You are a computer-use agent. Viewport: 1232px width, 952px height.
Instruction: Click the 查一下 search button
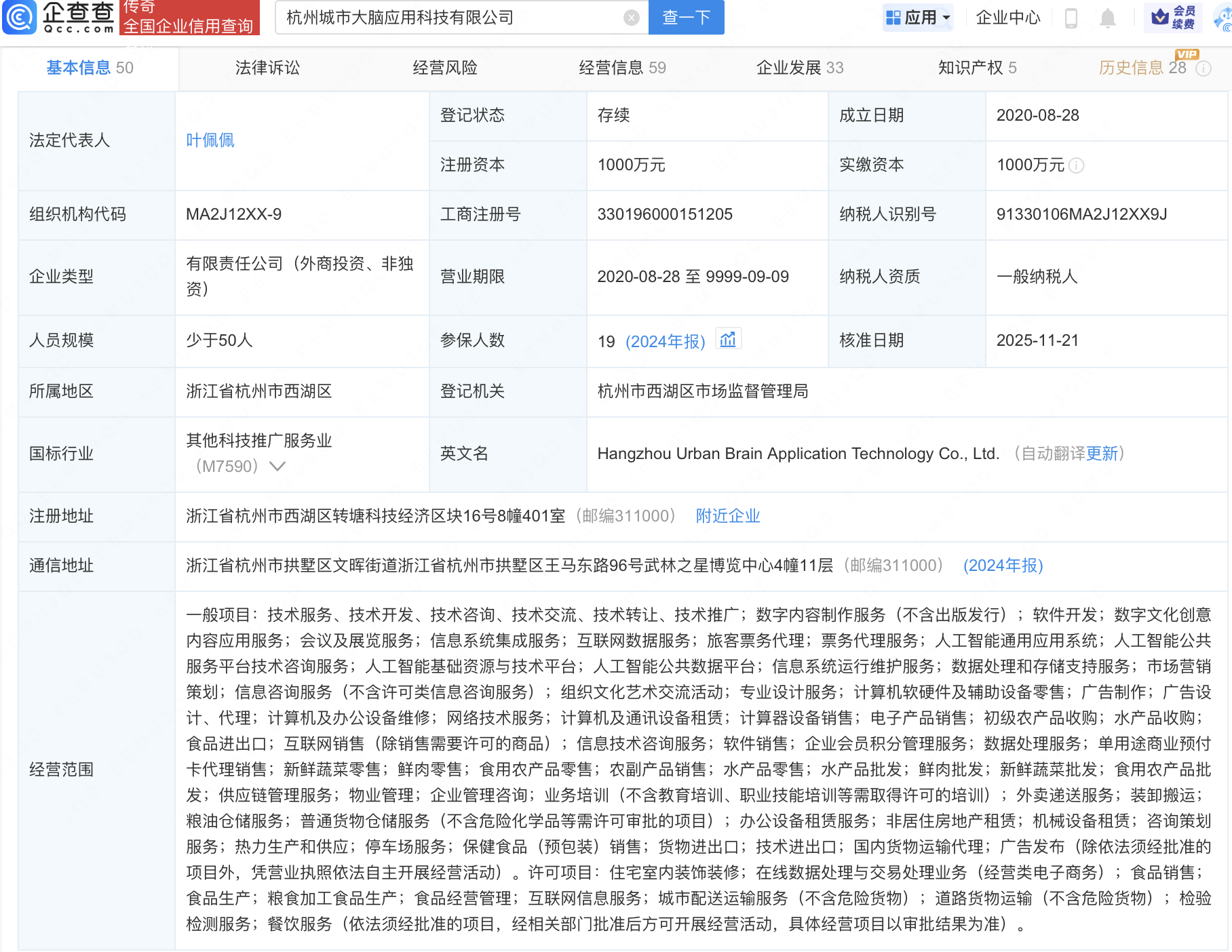[x=686, y=18]
